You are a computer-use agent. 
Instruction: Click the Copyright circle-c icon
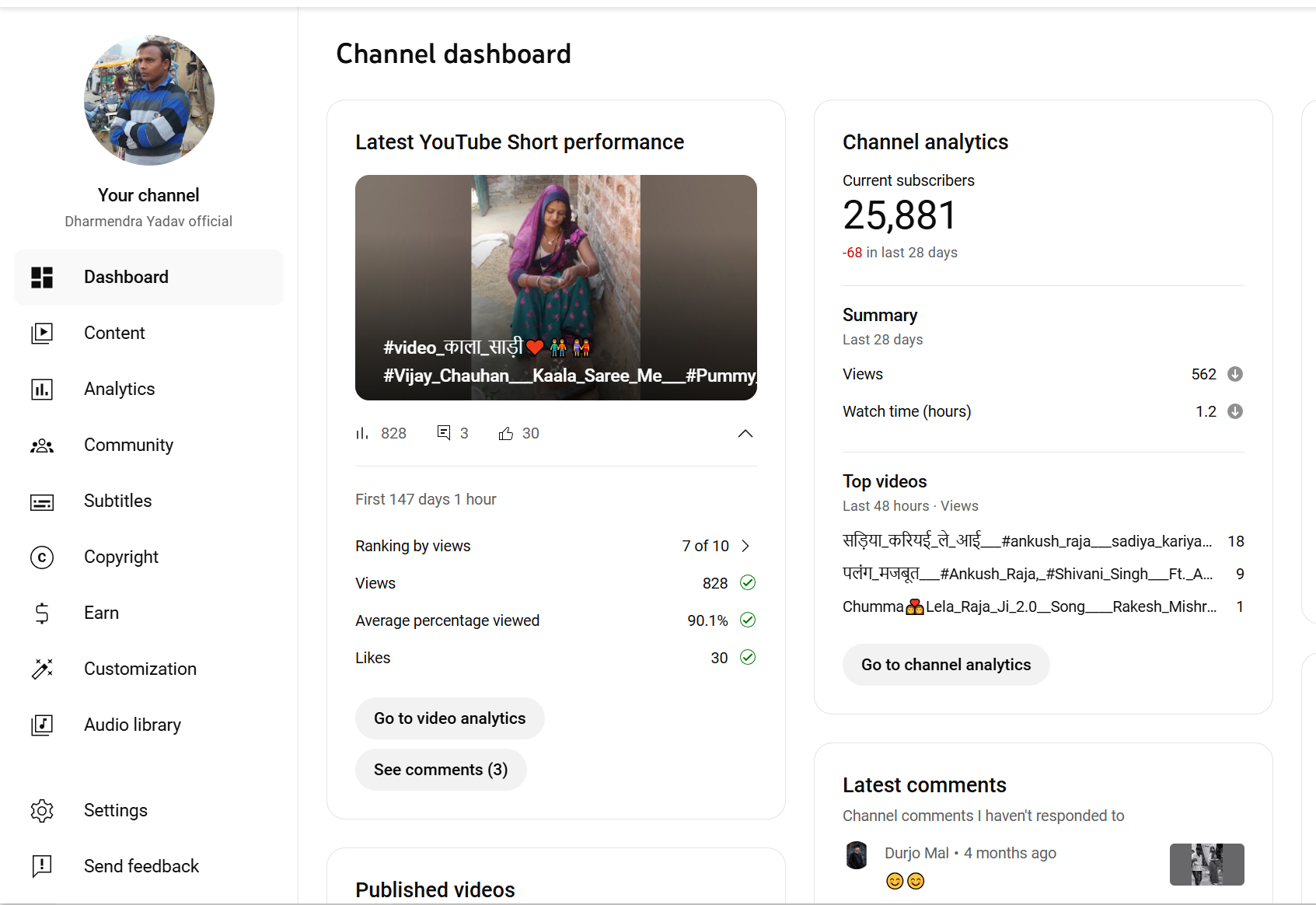pyautogui.click(x=42, y=557)
